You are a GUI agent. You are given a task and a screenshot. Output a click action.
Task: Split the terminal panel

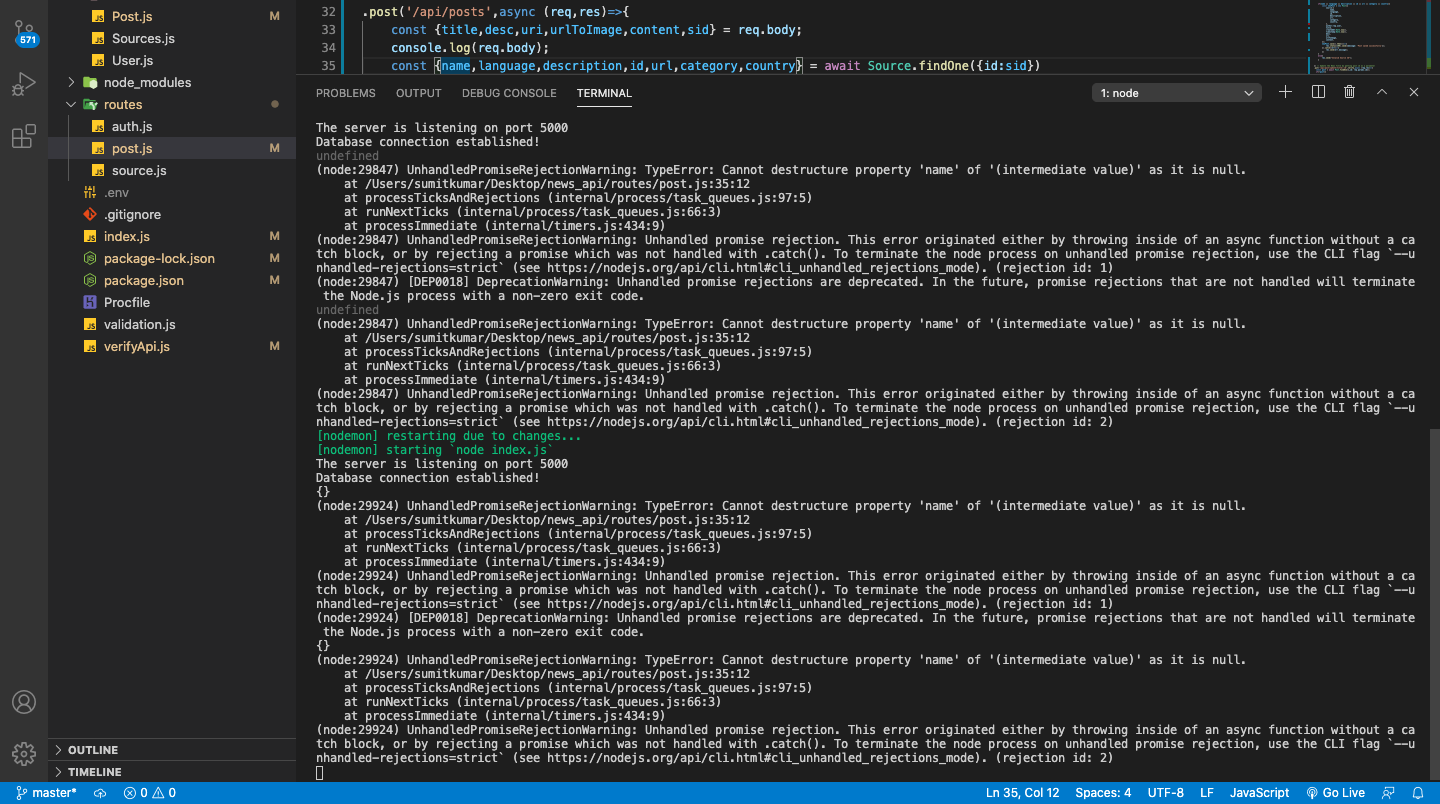(1318, 92)
